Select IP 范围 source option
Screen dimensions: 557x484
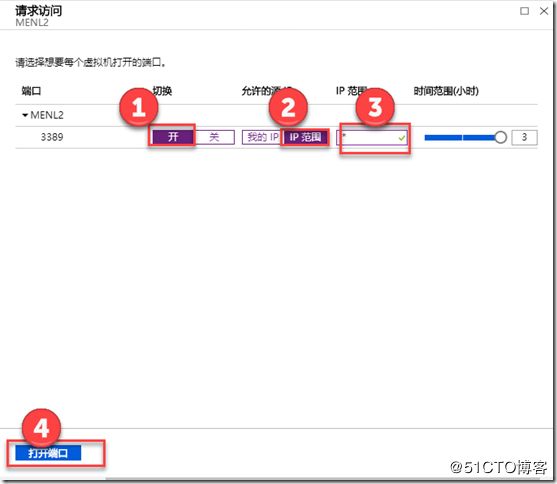pos(305,137)
